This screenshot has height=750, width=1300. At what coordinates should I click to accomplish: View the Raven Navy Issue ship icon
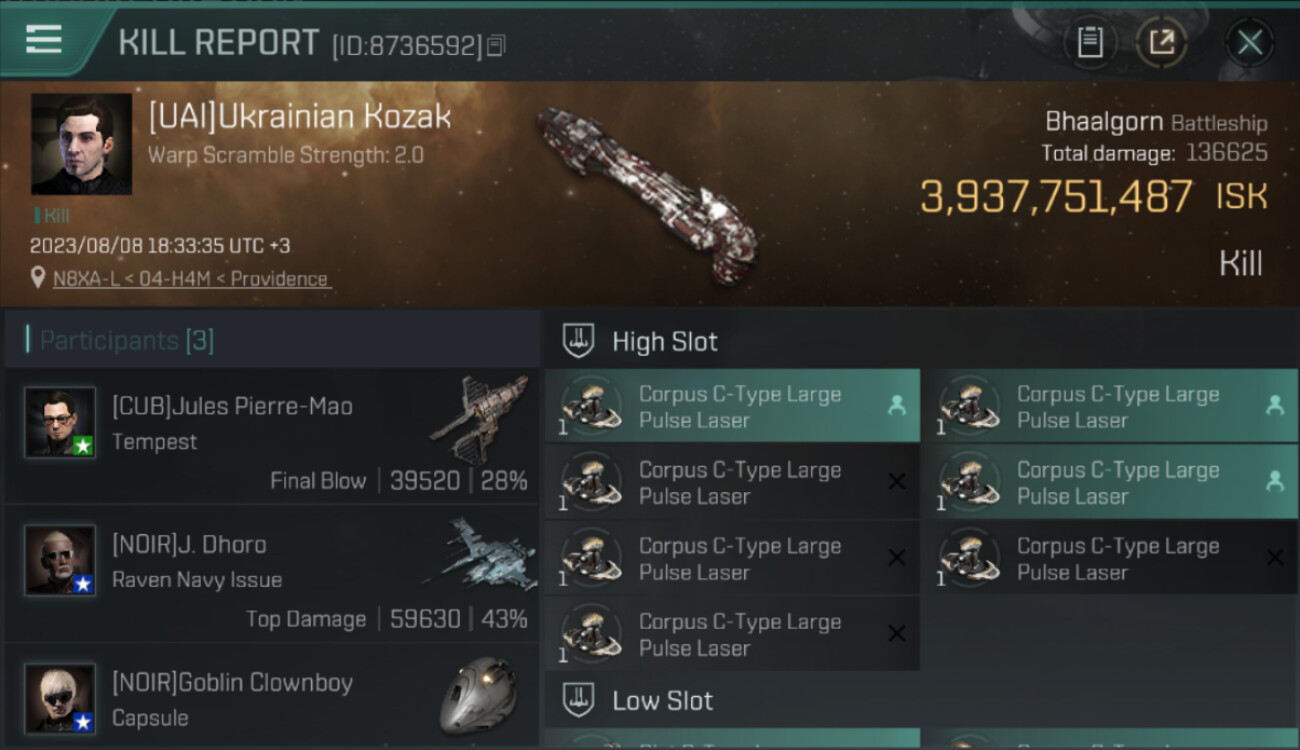[480, 553]
